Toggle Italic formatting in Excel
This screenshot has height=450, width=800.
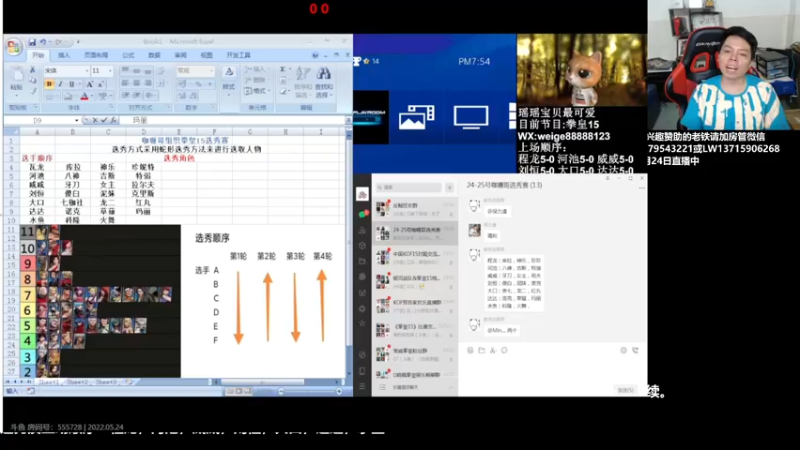pyautogui.click(x=60, y=84)
